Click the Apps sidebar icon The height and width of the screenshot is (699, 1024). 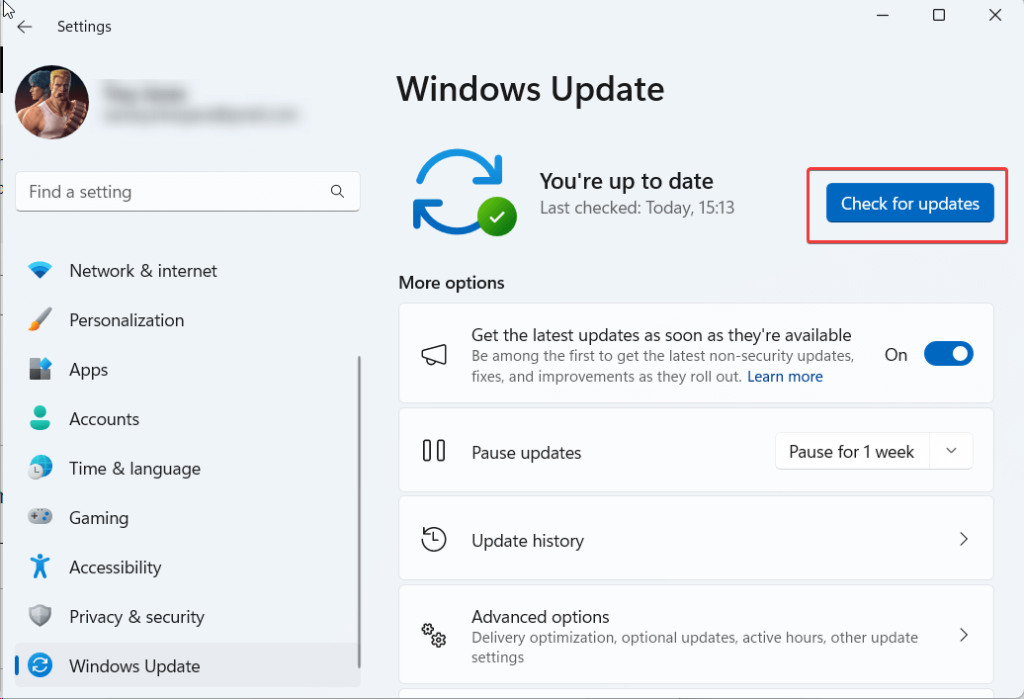pyautogui.click(x=40, y=370)
